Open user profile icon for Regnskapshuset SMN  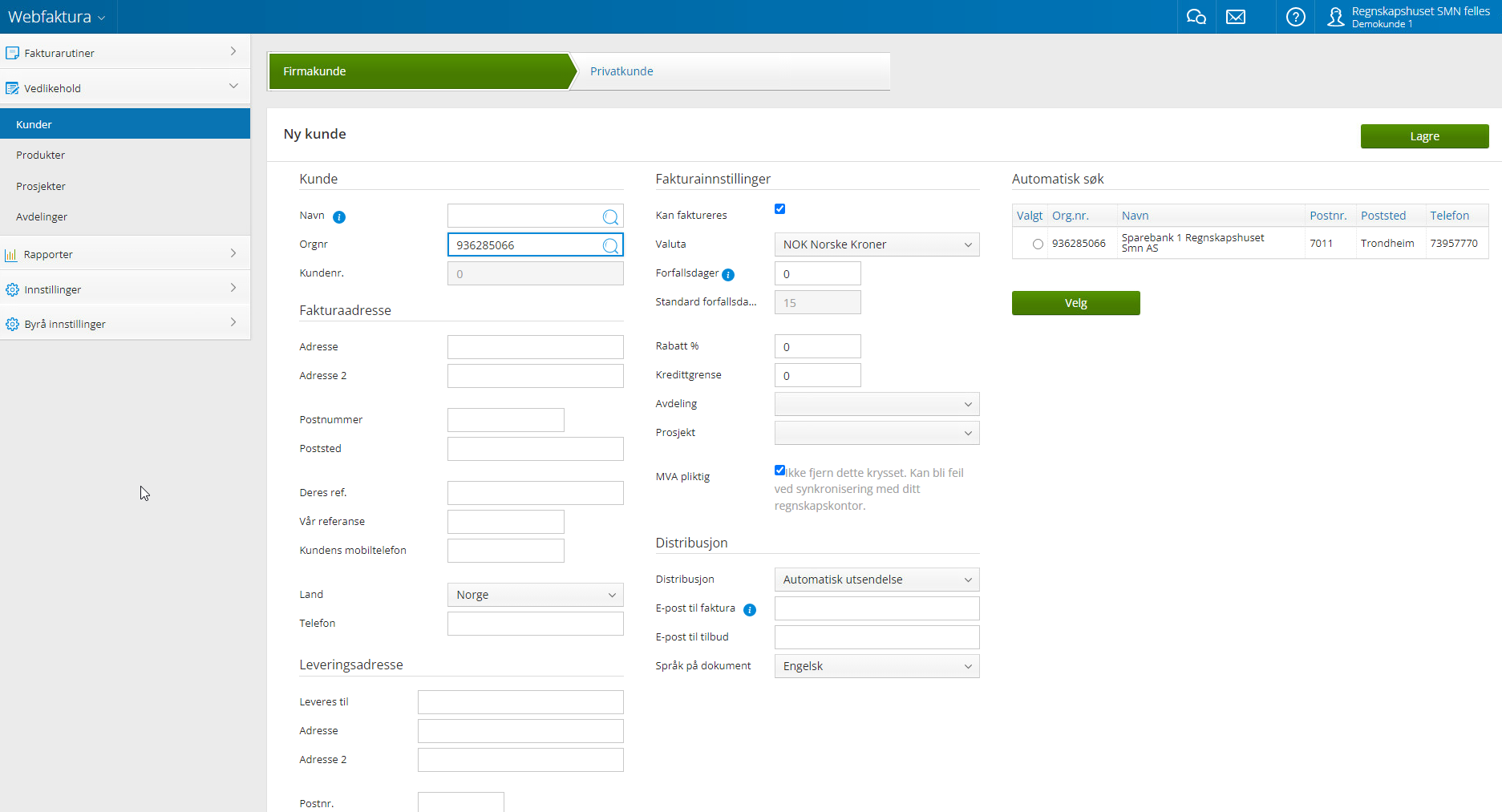pos(1335,17)
